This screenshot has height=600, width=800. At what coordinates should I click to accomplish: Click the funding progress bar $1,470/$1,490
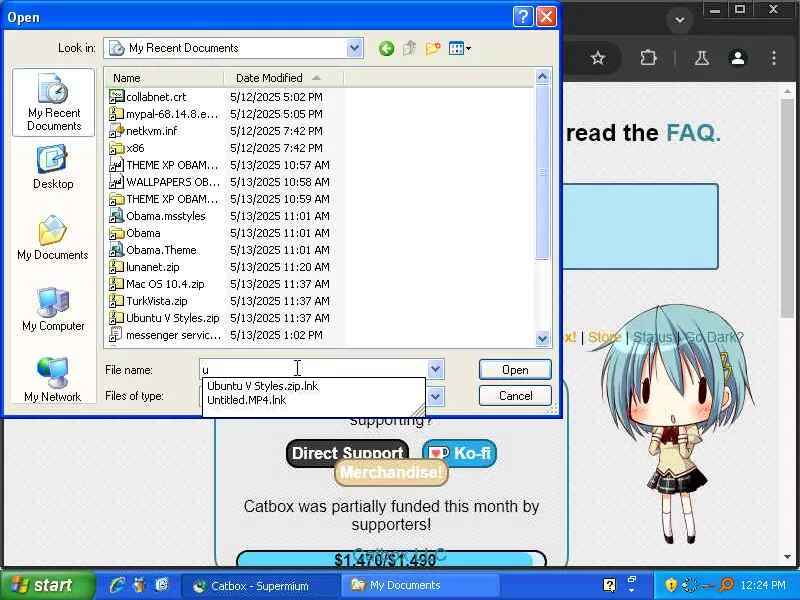pos(391,559)
